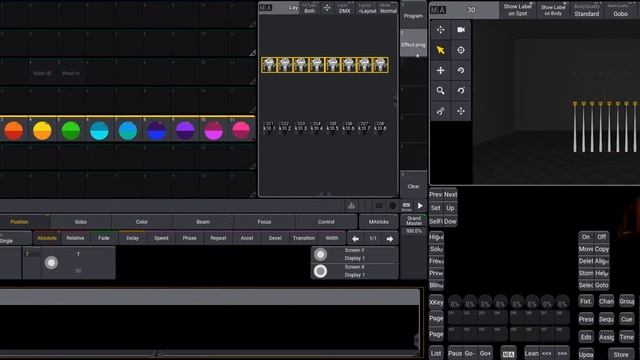This screenshot has height=360, width=640.
Task: Click the right arrow beside the 1/1 page indicator
Action: [x=390, y=239]
